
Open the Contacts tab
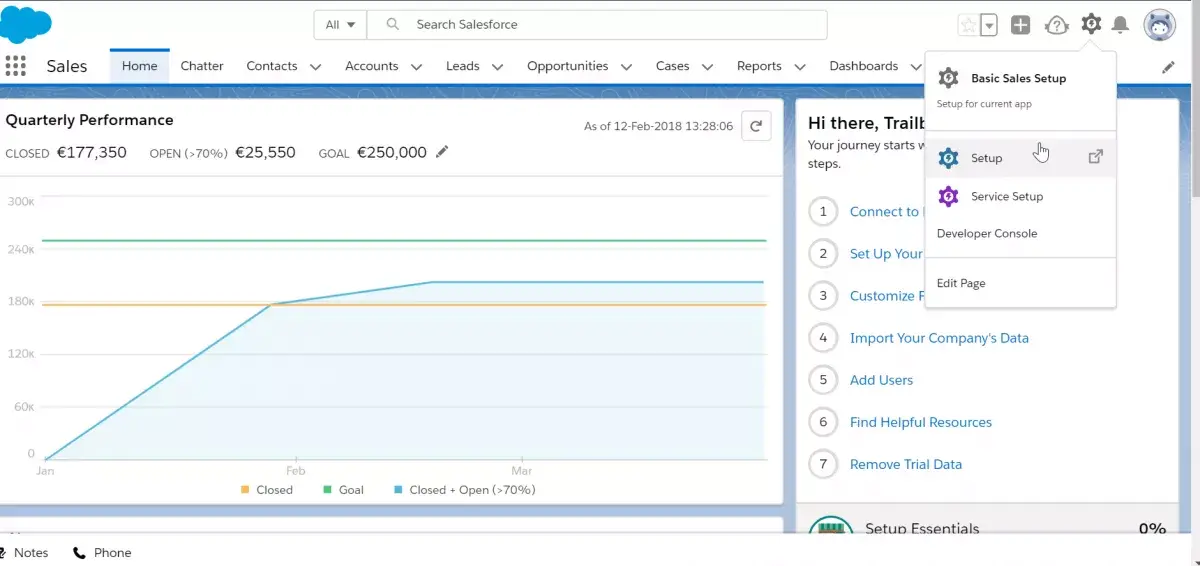pyautogui.click(x=272, y=66)
